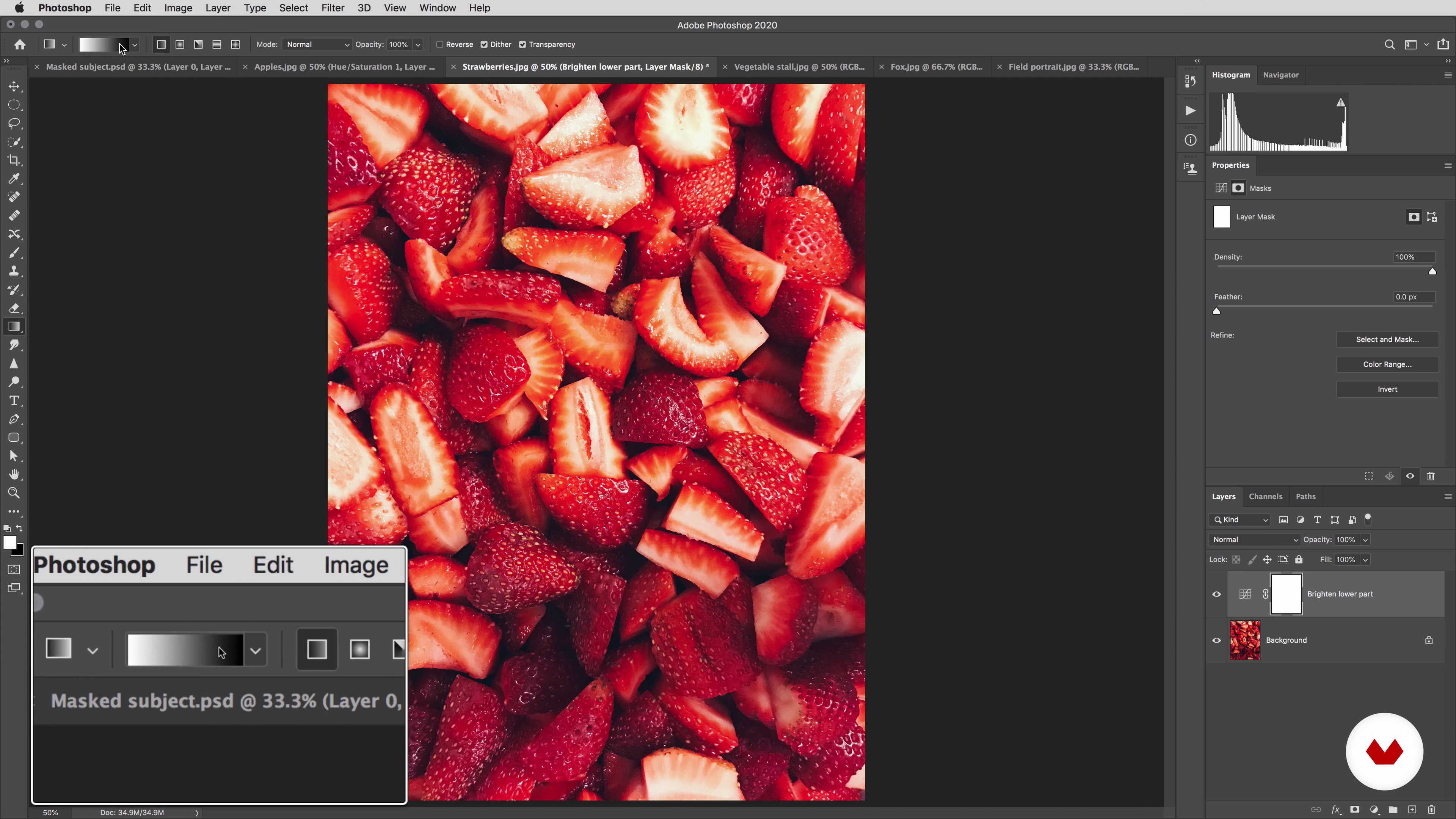Viewport: 1456px width, 819px height.
Task: Click the Select and Mask button
Action: click(1387, 340)
